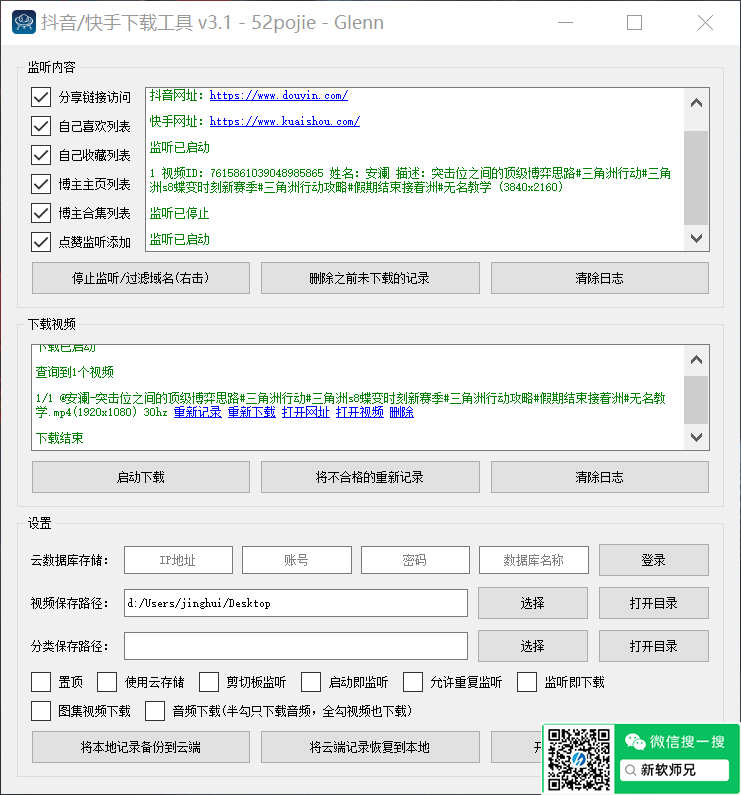Click the 分类保存路径 text field
This screenshot has width=741, height=795.
(295, 646)
